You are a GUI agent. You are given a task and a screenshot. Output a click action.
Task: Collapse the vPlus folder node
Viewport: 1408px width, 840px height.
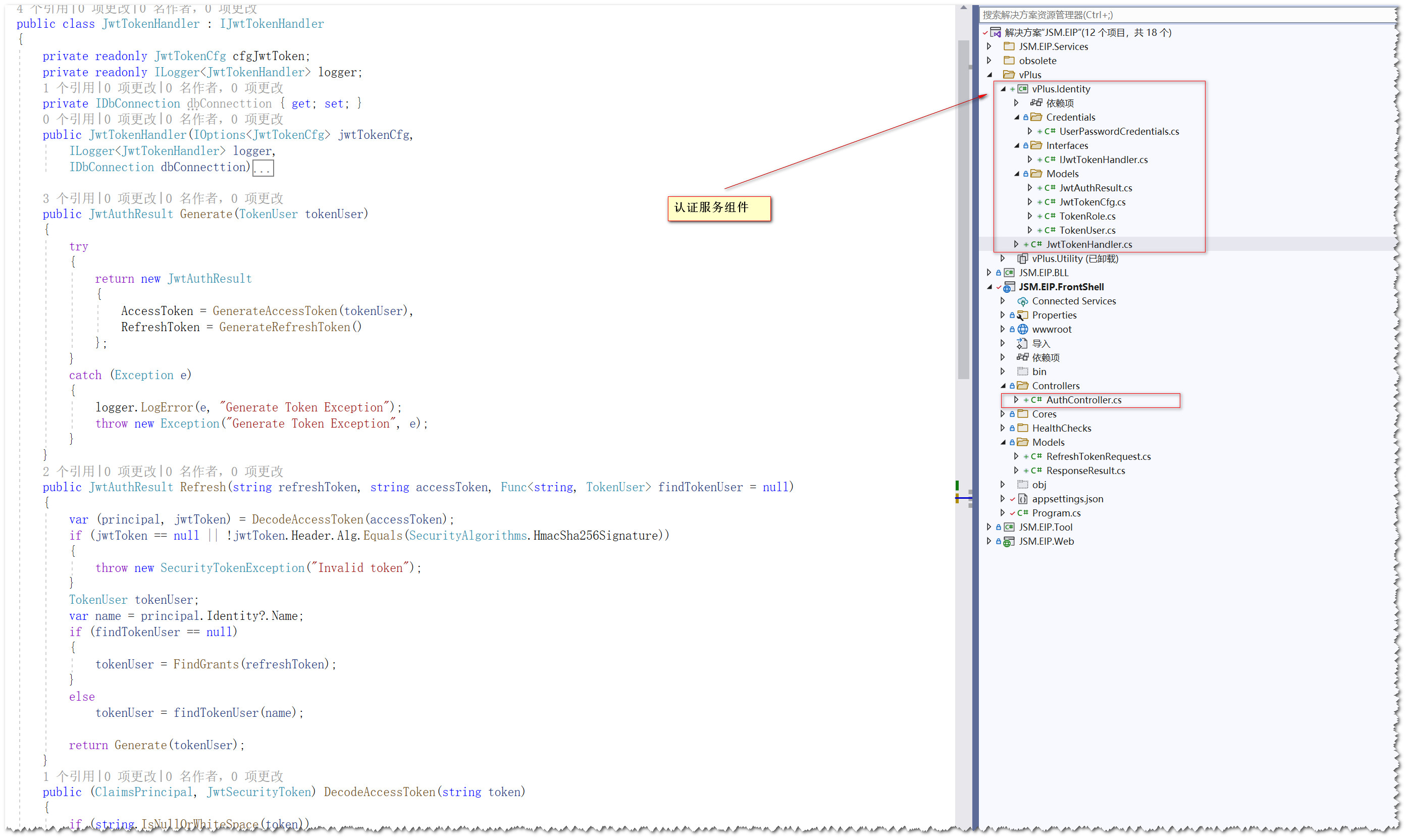click(990, 75)
